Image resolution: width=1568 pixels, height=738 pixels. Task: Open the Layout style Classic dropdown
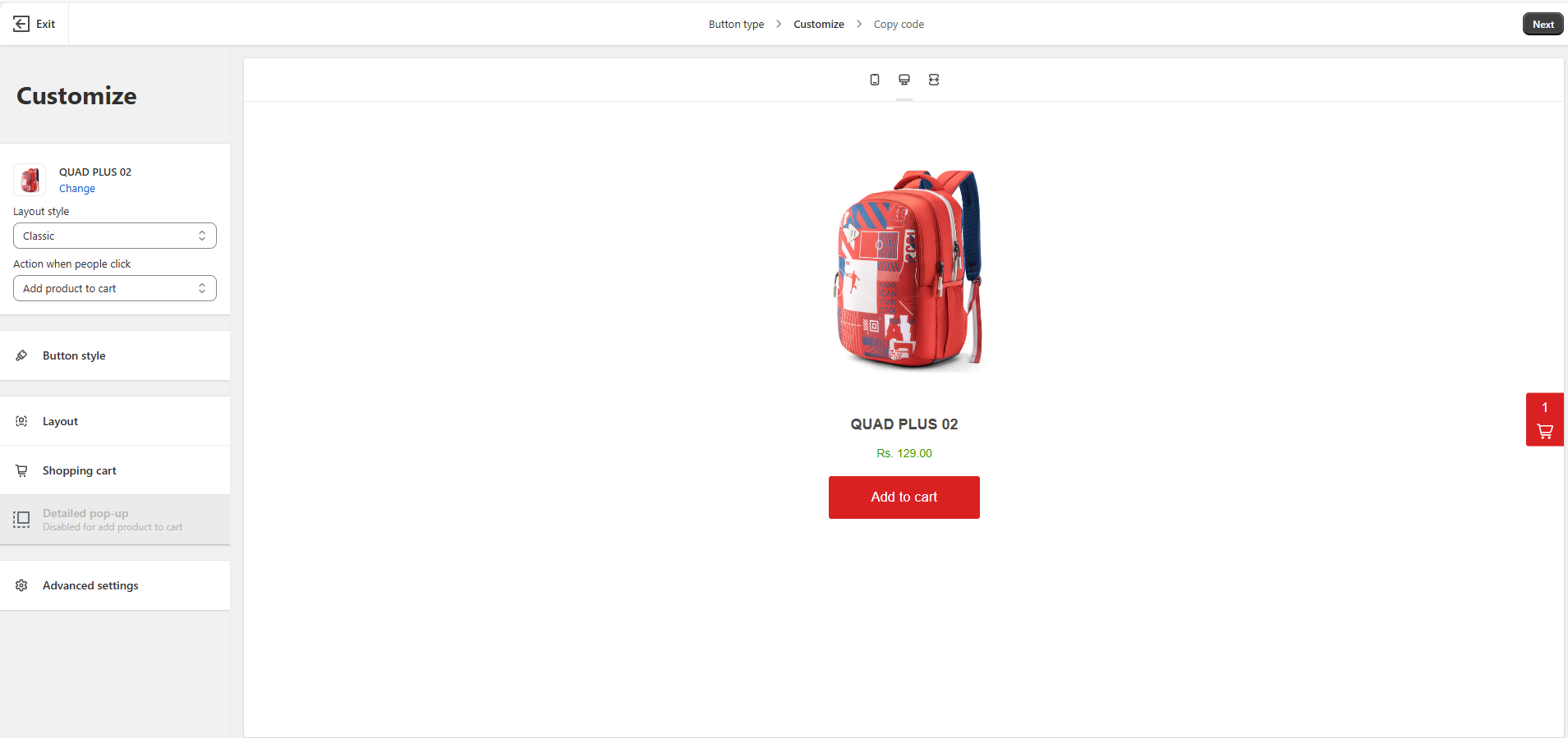(x=115, y=236)
